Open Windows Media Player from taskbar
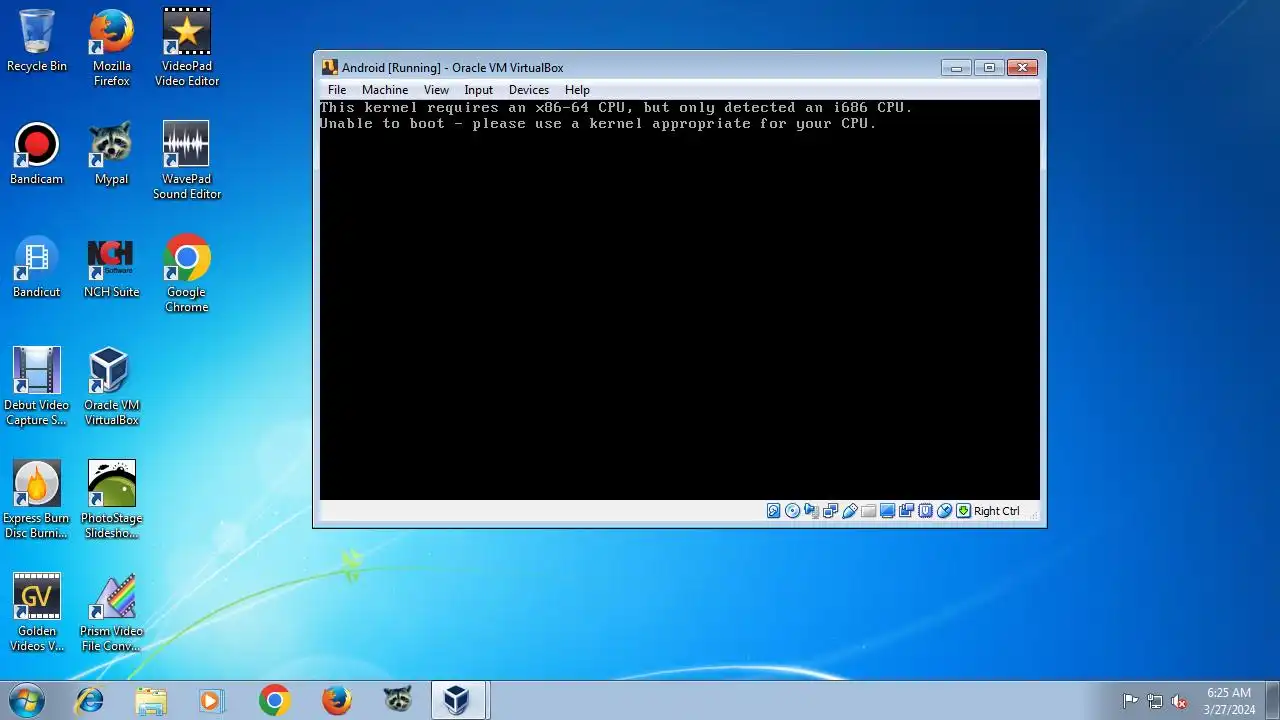Viewport: 1280px width, 720px height. (211, 701)
